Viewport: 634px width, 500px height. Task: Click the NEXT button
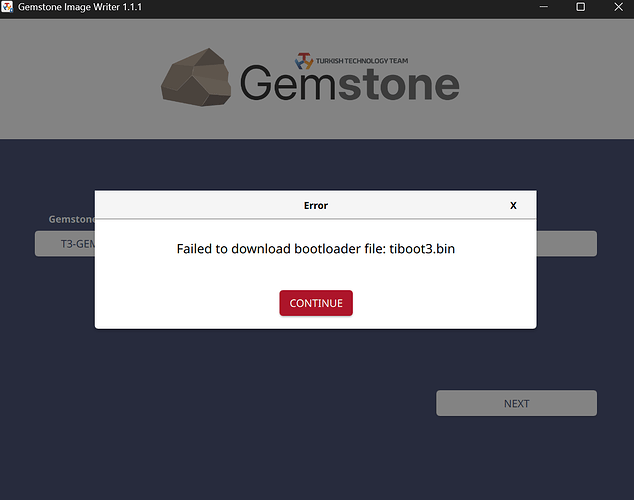(x=516, y=403)
